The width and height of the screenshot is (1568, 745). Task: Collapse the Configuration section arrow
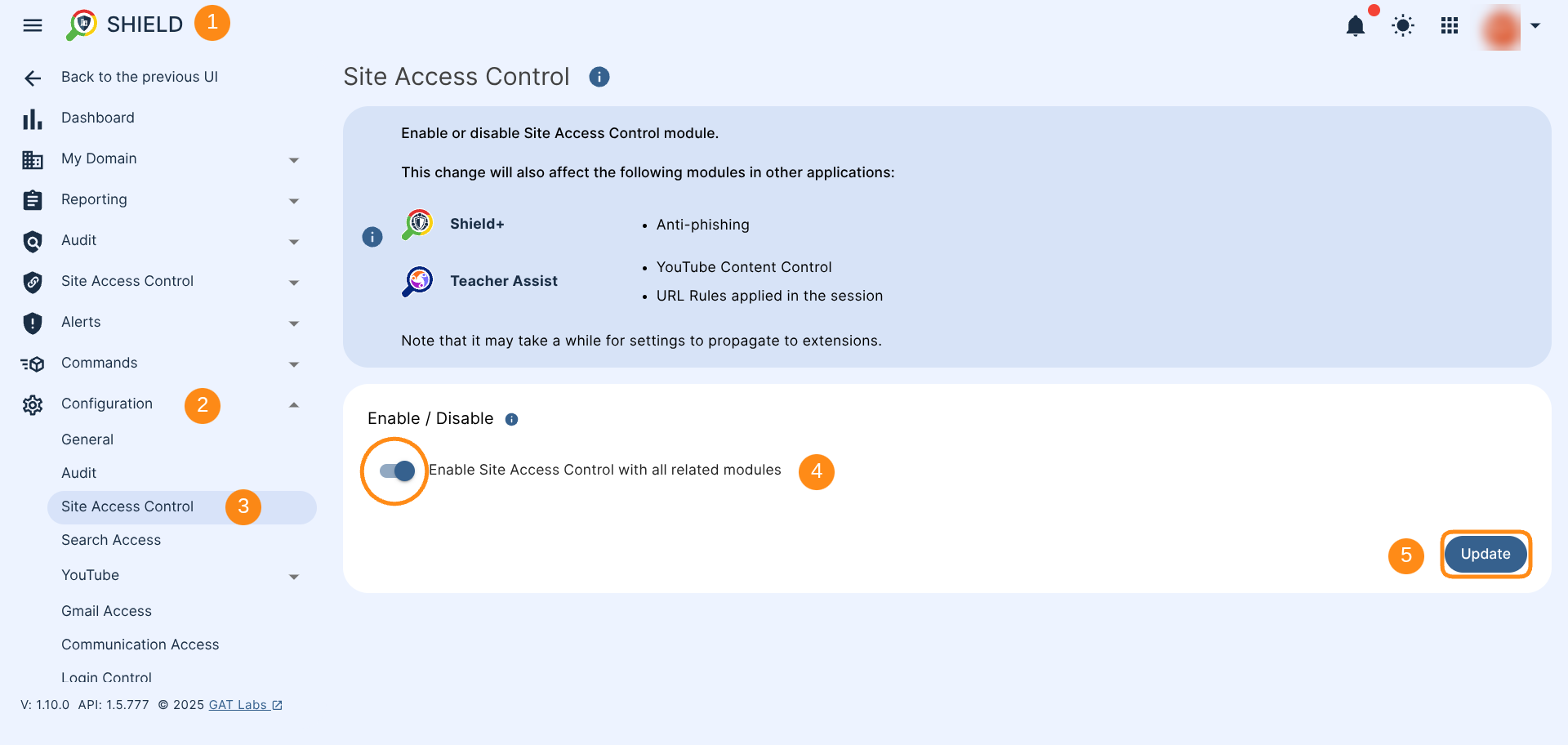point(294,404)
